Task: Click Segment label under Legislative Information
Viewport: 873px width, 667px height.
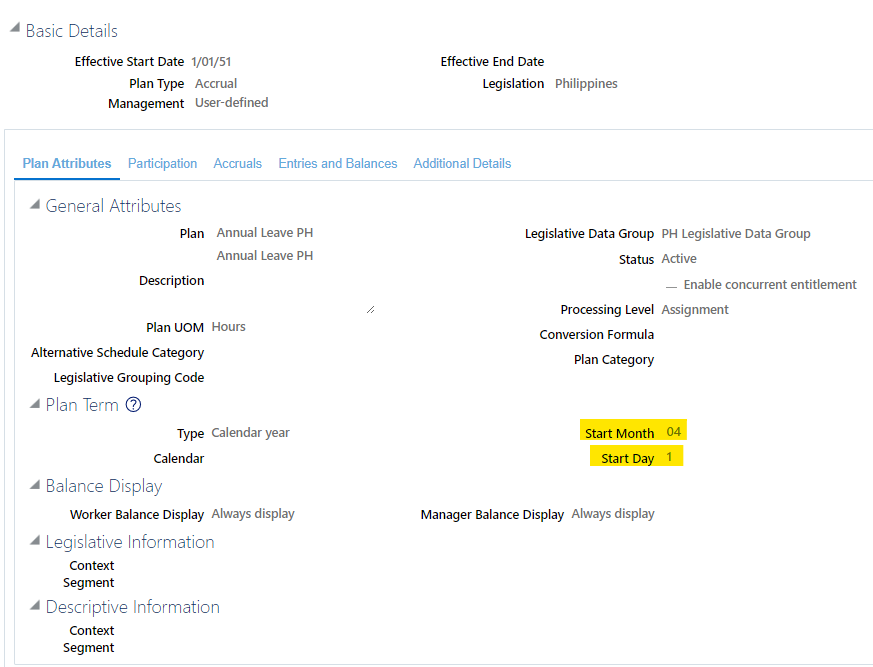Action: [x=89, y=583]
